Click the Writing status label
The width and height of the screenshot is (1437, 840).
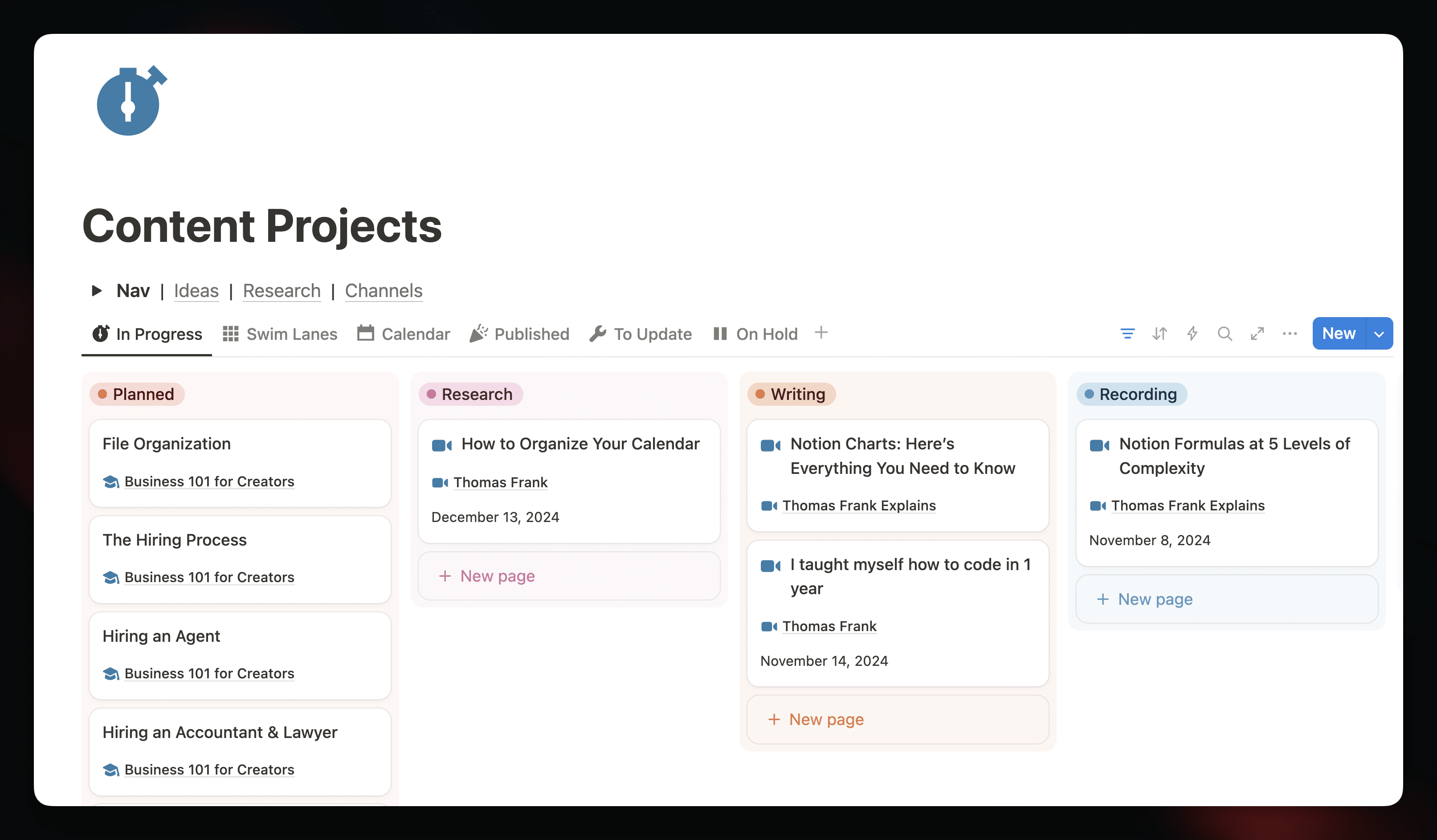pyautogui.click(x=792, y=394)
